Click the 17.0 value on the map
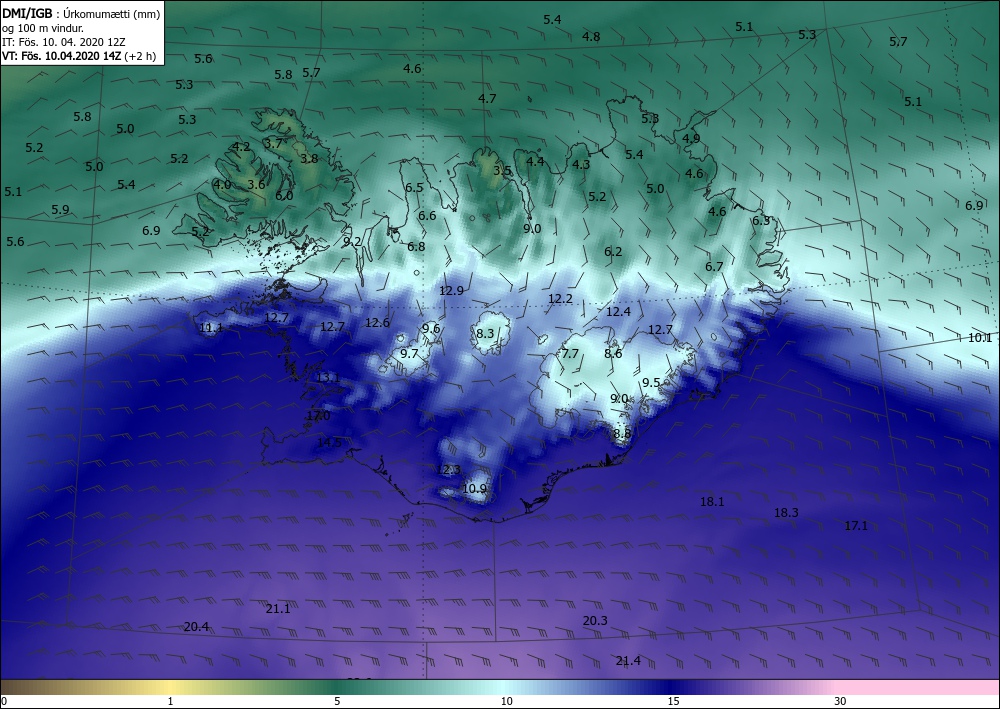1000x709 pixels. point(319,416)
